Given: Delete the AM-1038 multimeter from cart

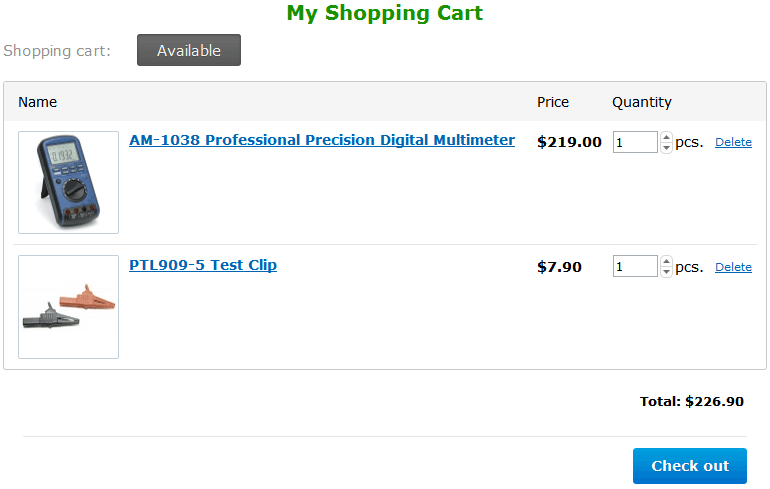Looking at the screenshot, I should tap(733, 142).
